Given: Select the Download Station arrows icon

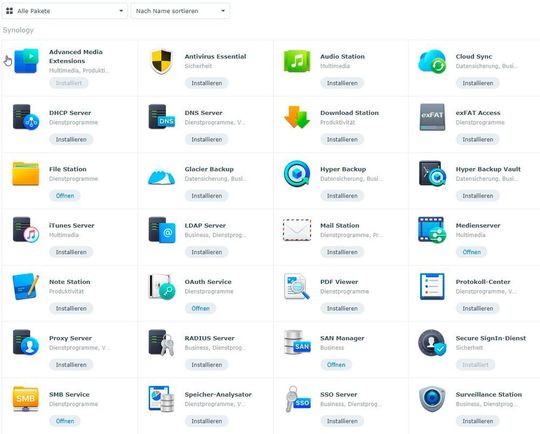Looking at the screenshot, I should [297, 117].
